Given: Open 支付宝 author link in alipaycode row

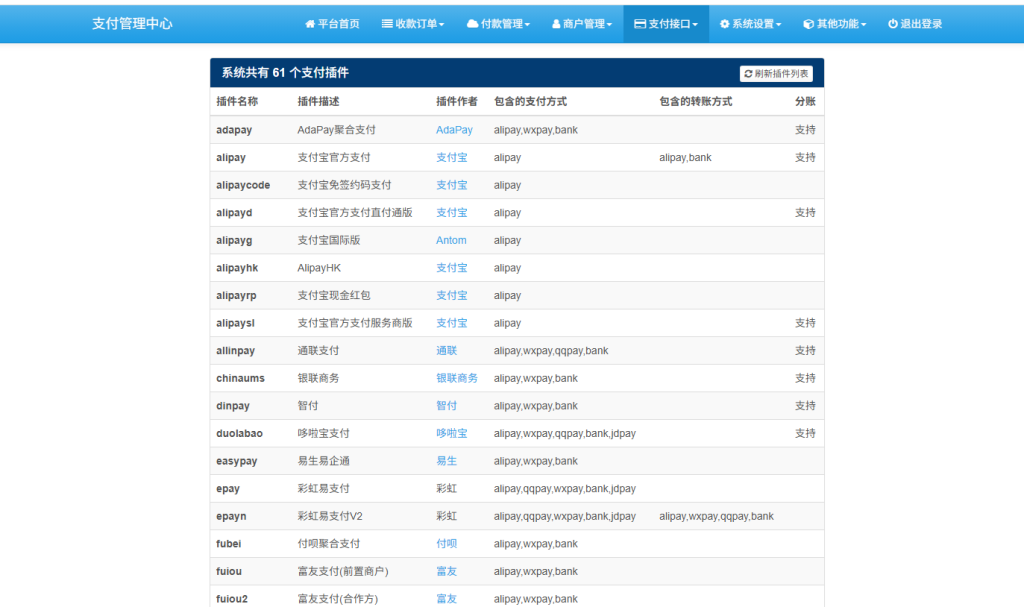Looking at the screenshot, I should click(x=452, y=185).
